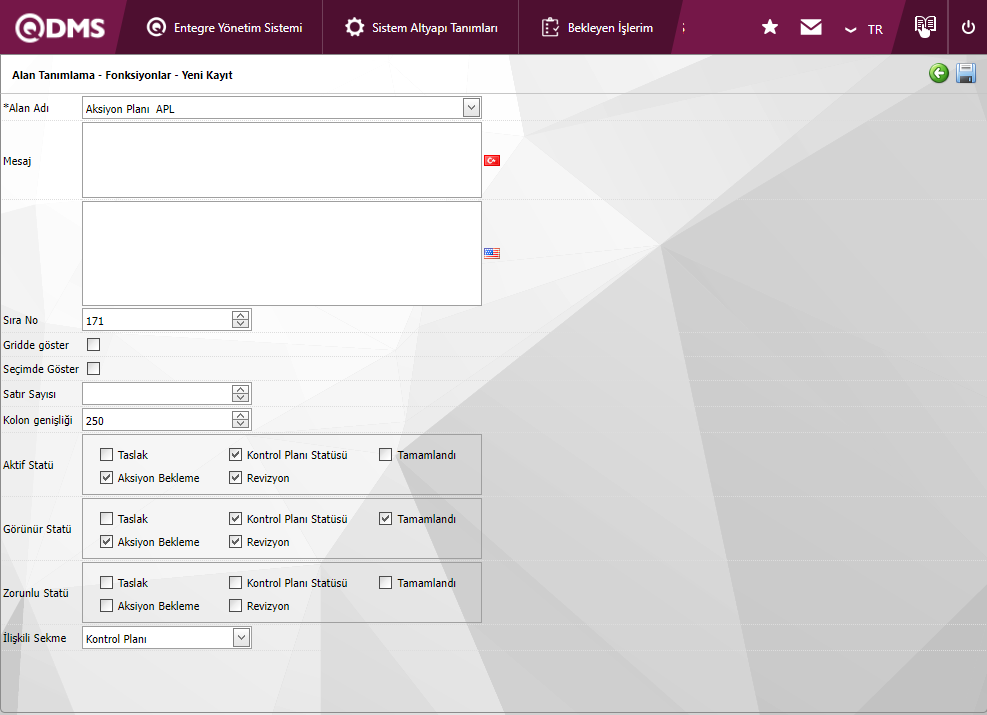Click the Turkish flag beside Mesaj

coord(492,160)
